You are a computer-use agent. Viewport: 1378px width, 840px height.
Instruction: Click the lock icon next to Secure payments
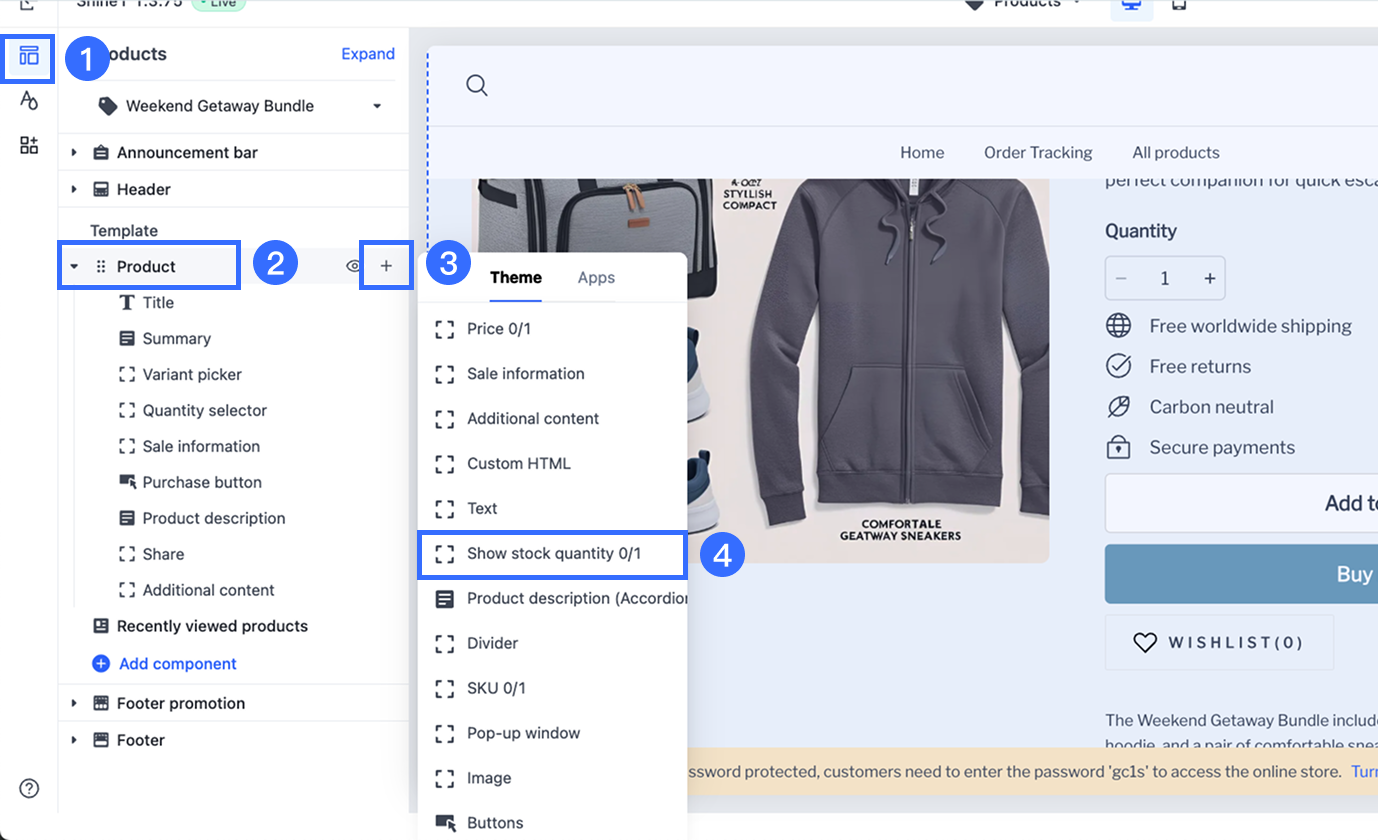(x=1118, y=447)
